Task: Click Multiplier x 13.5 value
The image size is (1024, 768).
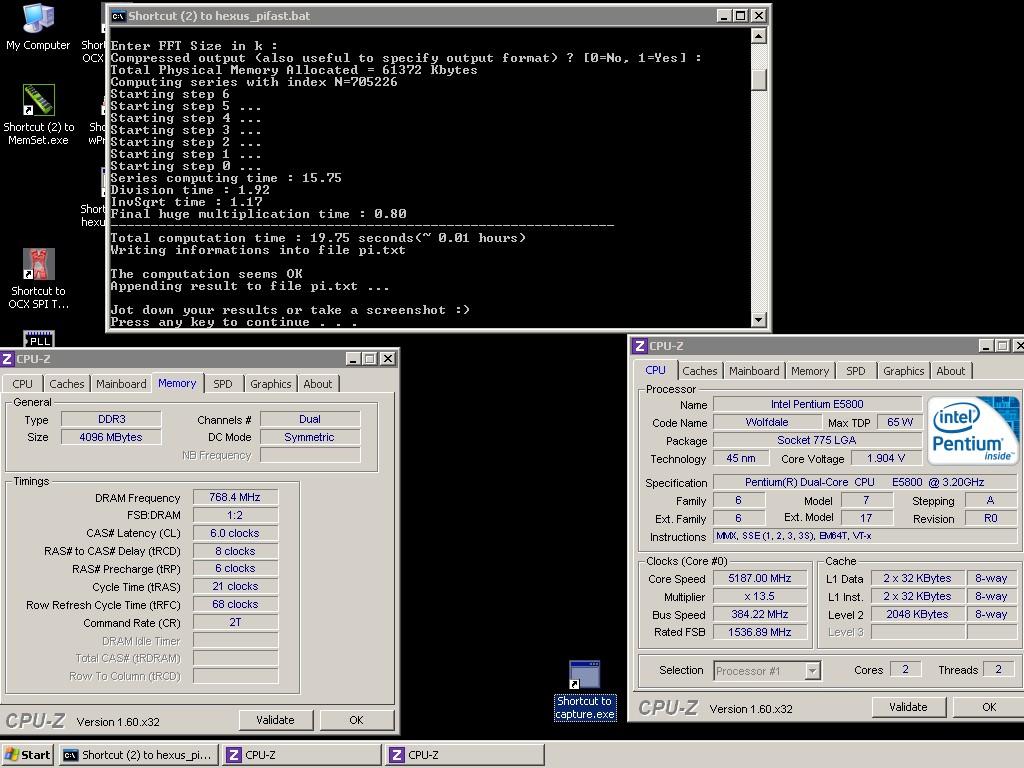Action: tap(760, 596)
